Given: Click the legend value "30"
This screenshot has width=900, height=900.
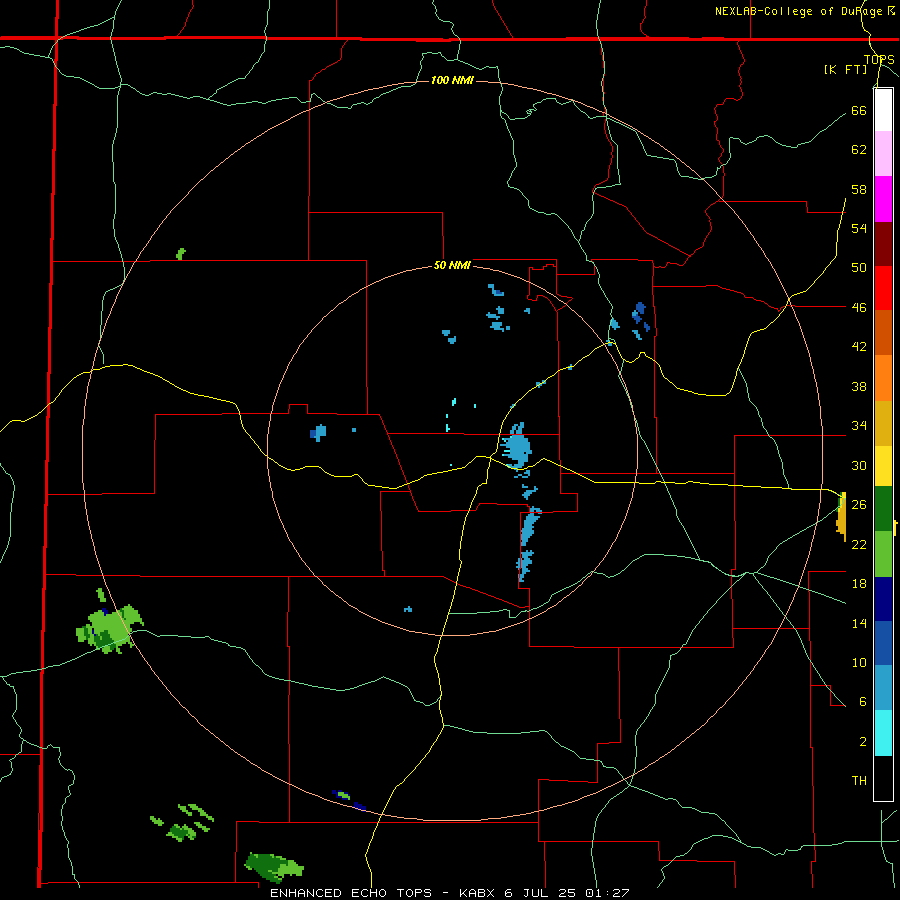Looking at the screenshot, I should [859, 465].
